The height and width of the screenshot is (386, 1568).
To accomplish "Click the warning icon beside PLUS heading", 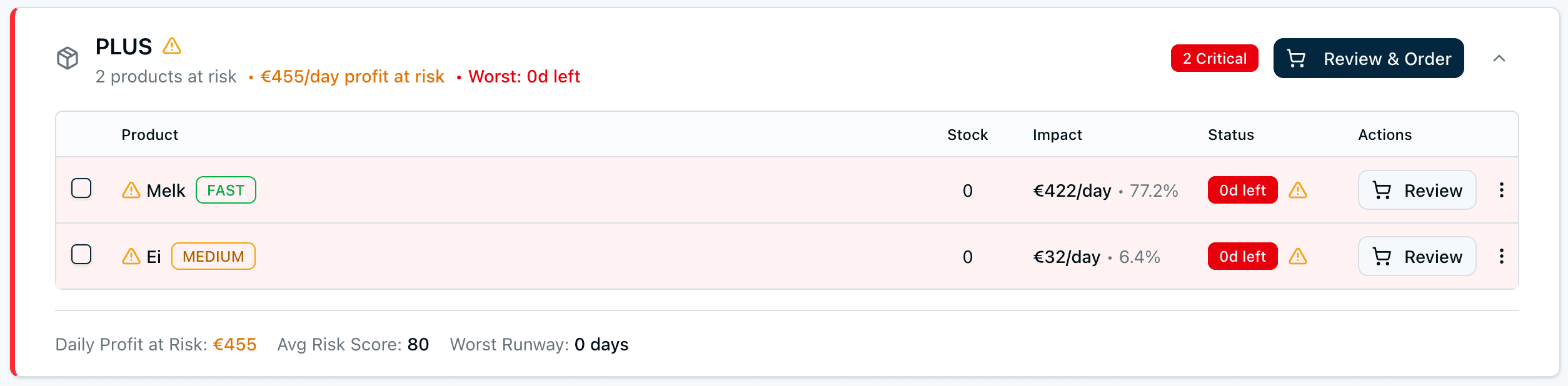I will pyautogui.click(x=172, y=47).
